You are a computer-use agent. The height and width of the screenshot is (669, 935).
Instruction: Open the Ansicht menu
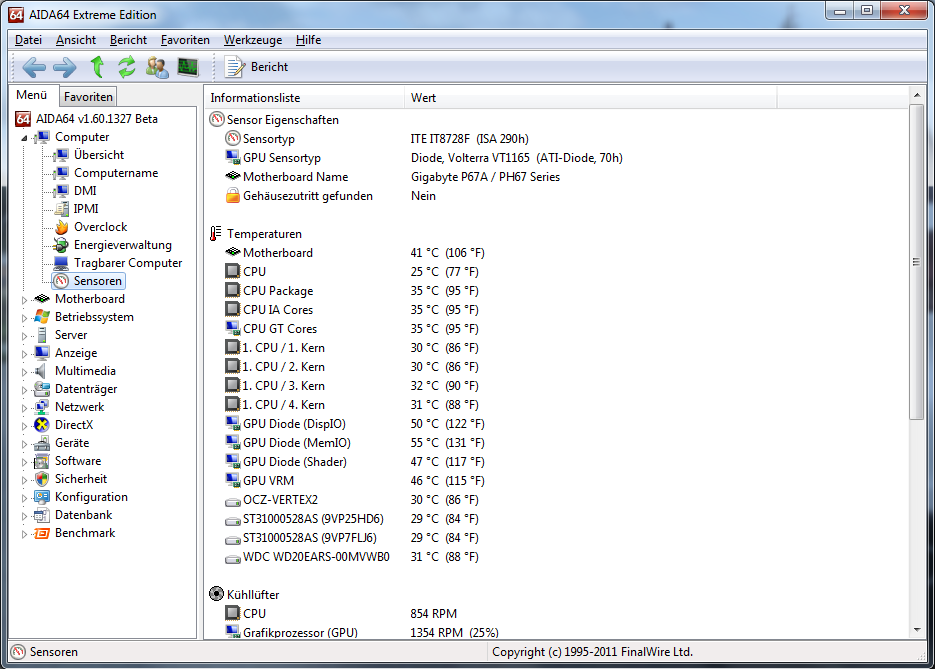click(x=76, y=40)
